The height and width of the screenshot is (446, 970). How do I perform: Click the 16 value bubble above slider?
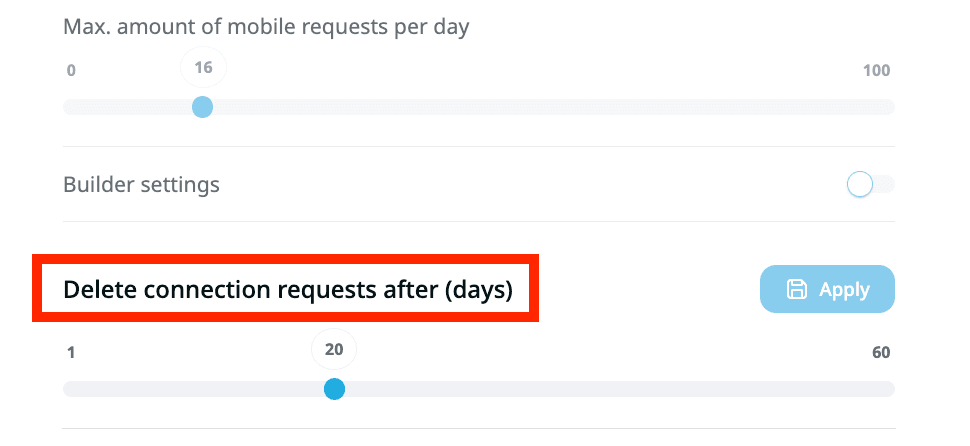pyautogui.click(x=203, y=68)
